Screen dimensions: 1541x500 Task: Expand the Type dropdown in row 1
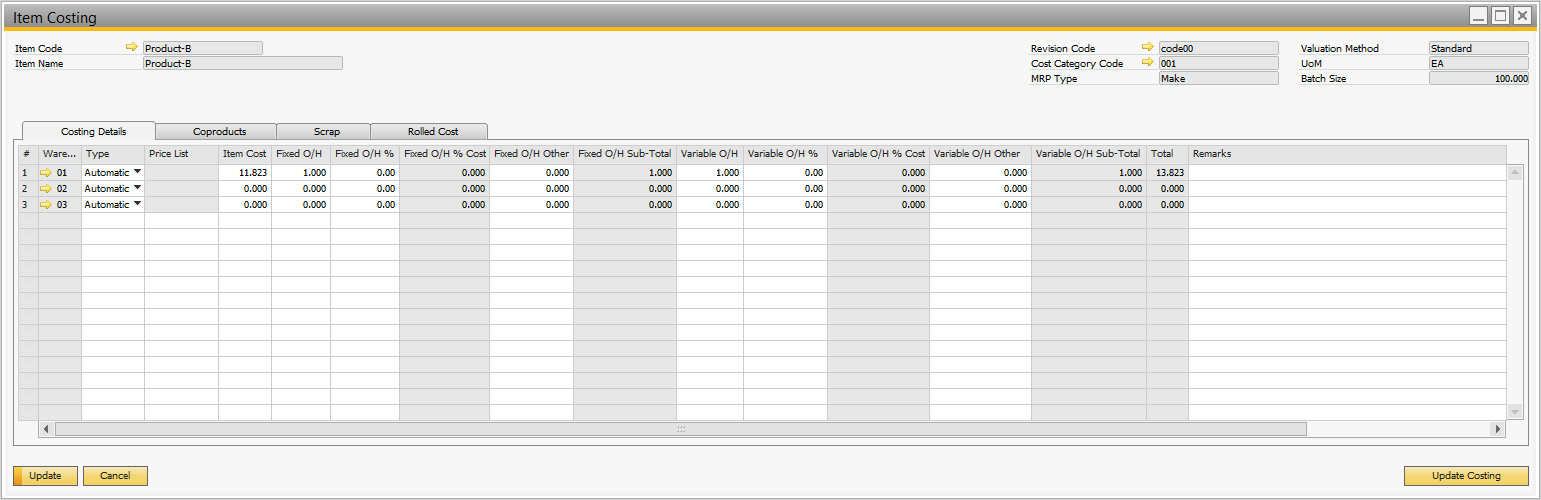(x=137, y=172)
